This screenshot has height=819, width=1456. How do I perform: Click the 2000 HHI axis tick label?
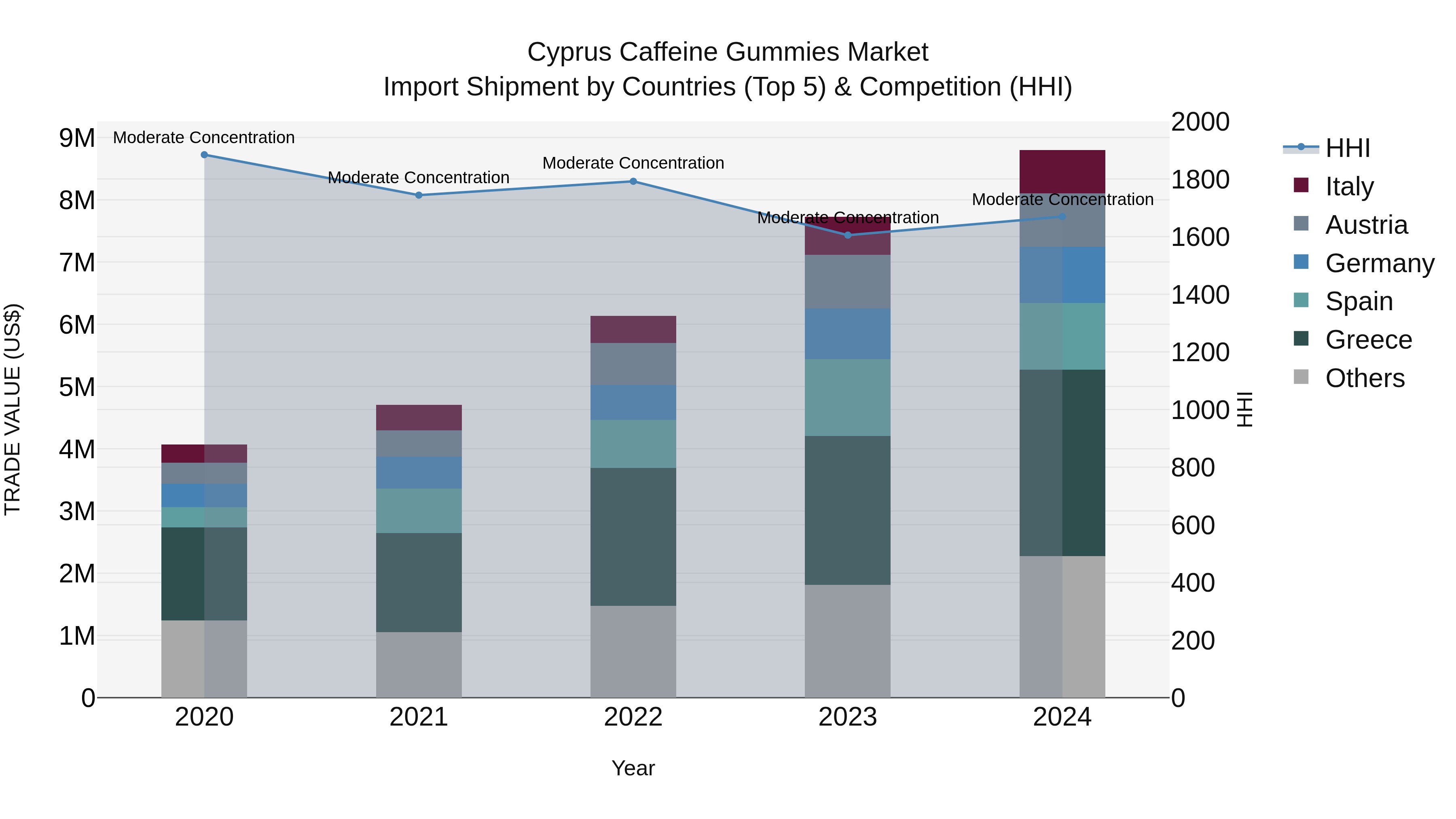coord(1200,122)
